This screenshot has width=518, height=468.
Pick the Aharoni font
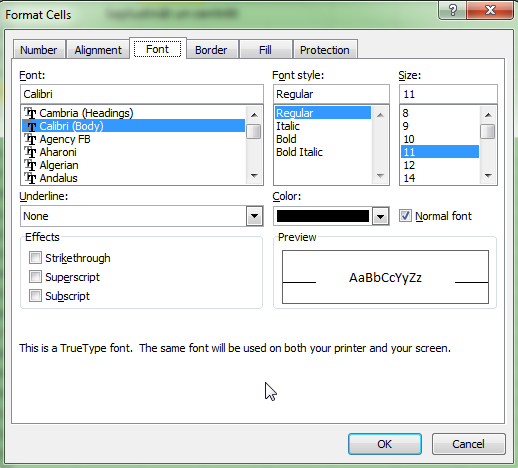tap(134, 152)
